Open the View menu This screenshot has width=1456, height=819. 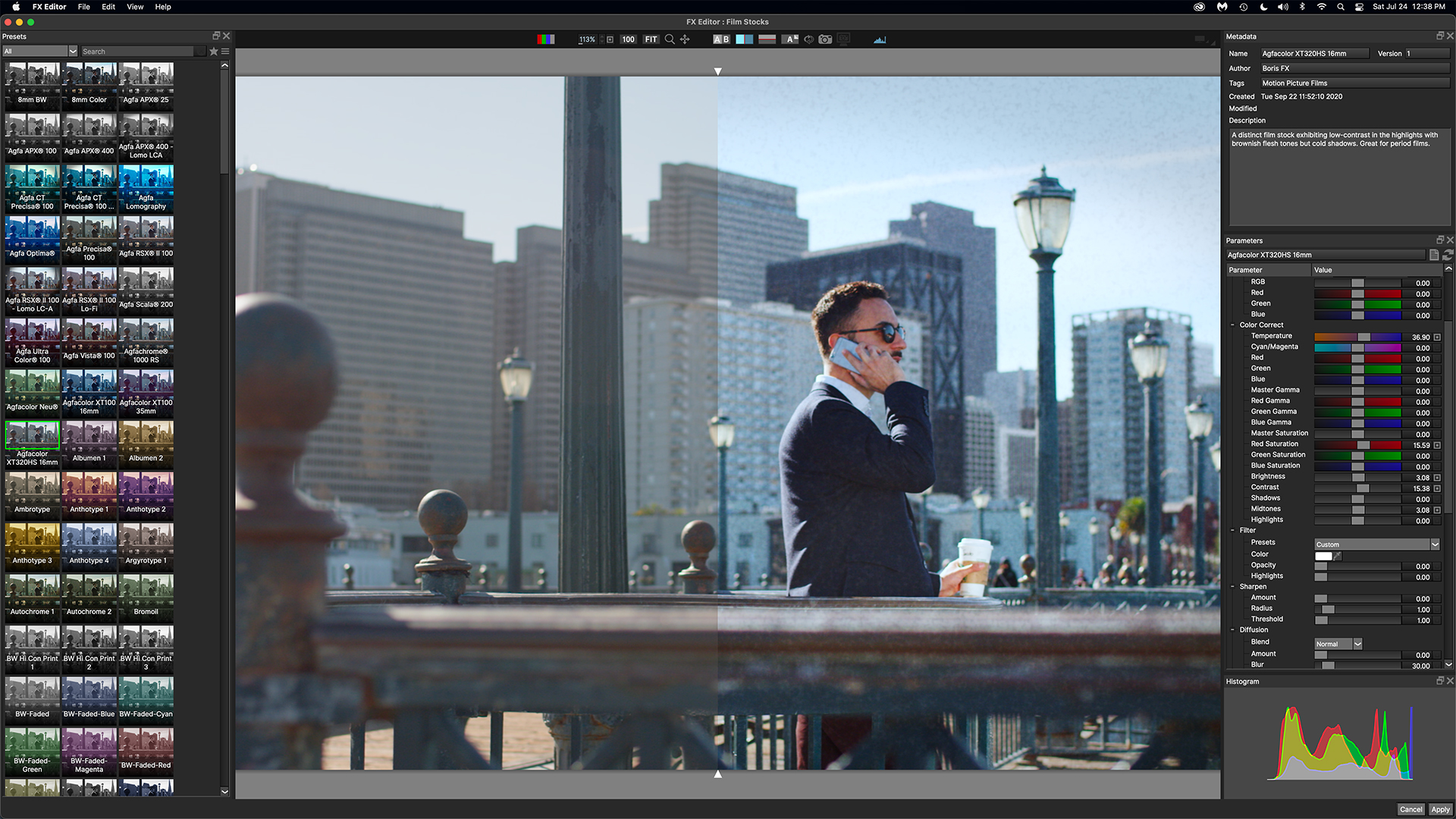(135, 7)
